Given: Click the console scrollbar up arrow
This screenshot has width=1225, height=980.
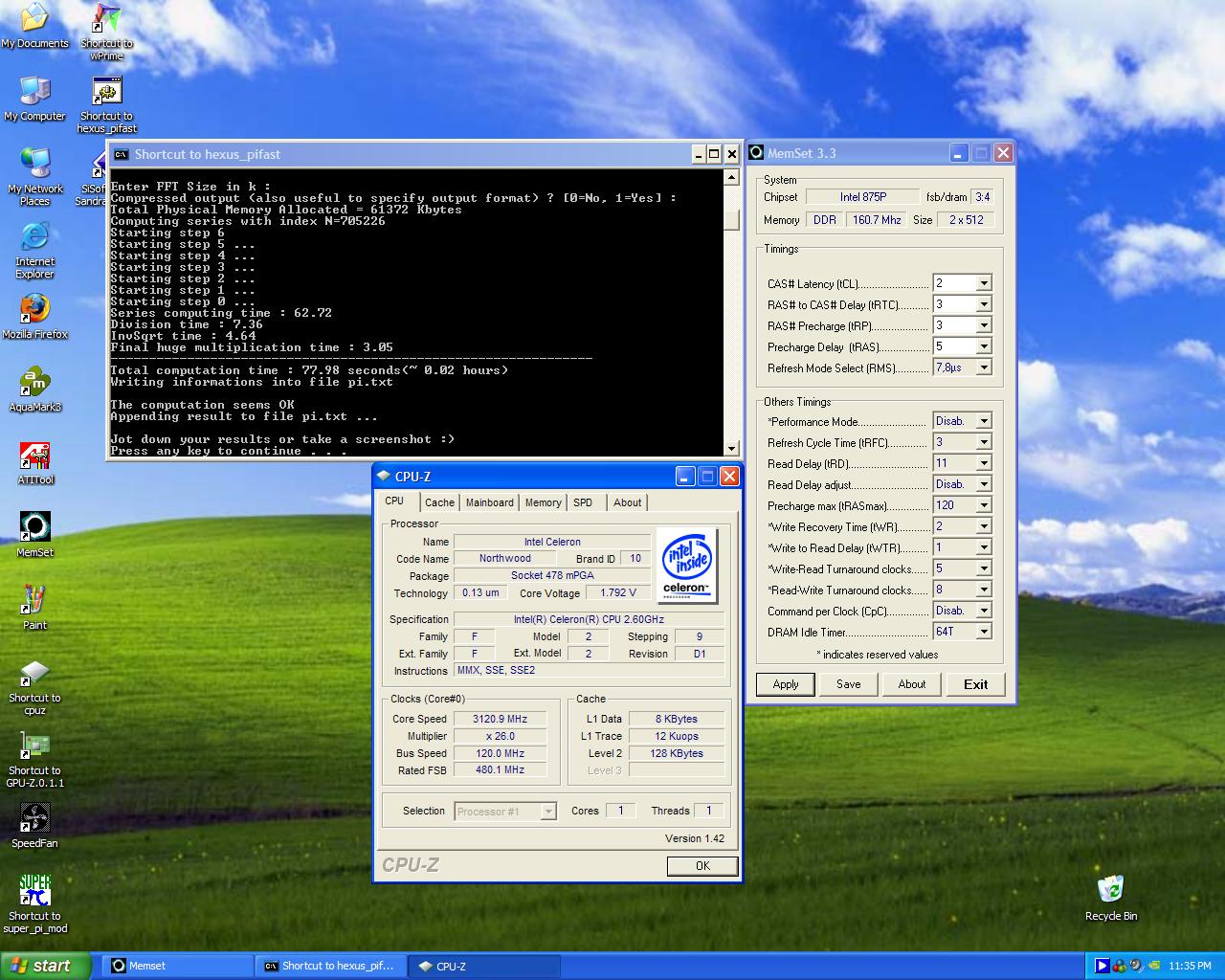Looking at the screenshot, I should [x=731, y=177].
